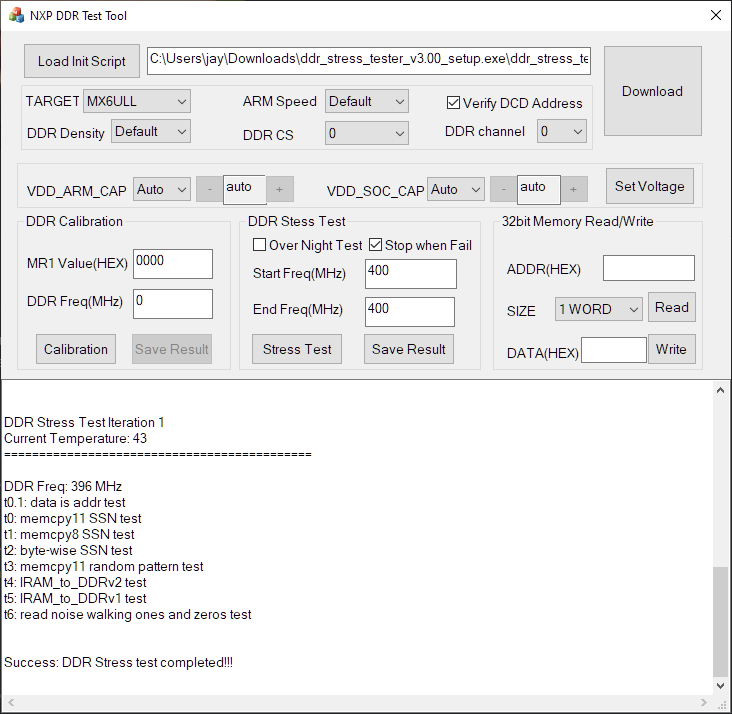This screenshot has height=714, width=732.
Task: Click 't0: memcpy11 SSN test' line
Action: click(73, 518)
